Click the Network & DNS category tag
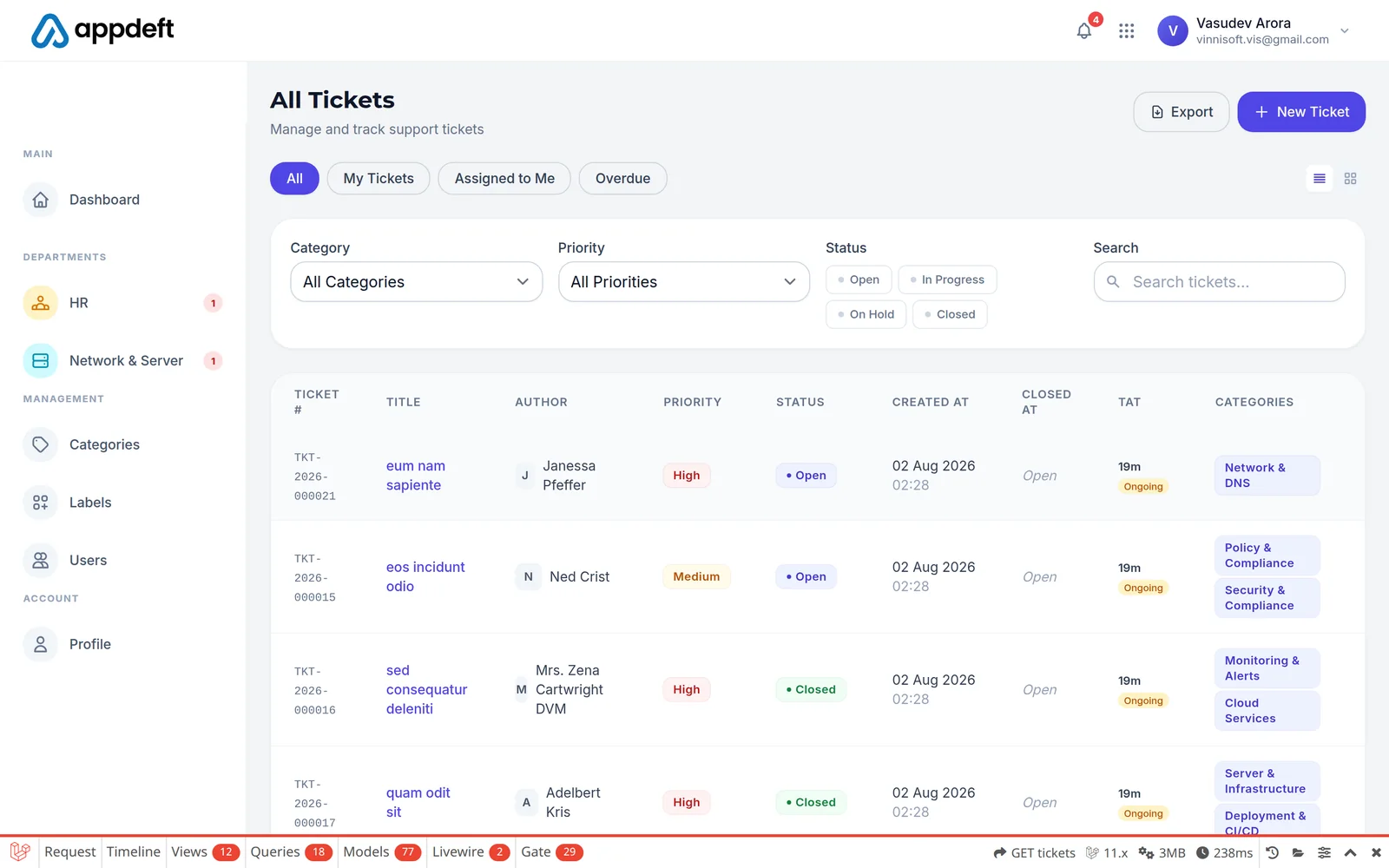1389x868 pixels. coord(1267,476)
